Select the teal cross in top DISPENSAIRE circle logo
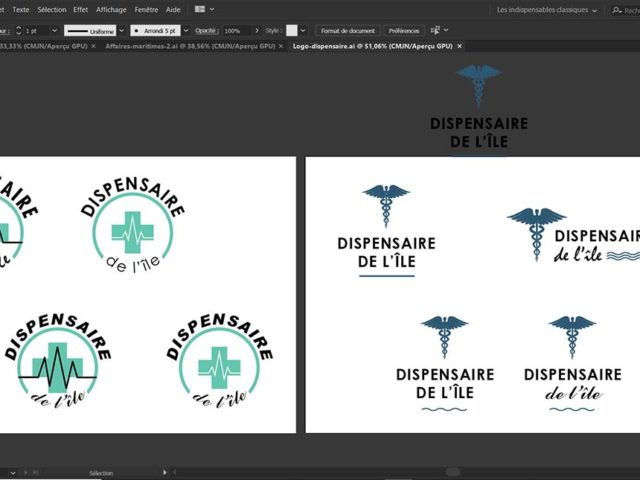The height and width of the screenshot is (480, 640). [132, 232]
